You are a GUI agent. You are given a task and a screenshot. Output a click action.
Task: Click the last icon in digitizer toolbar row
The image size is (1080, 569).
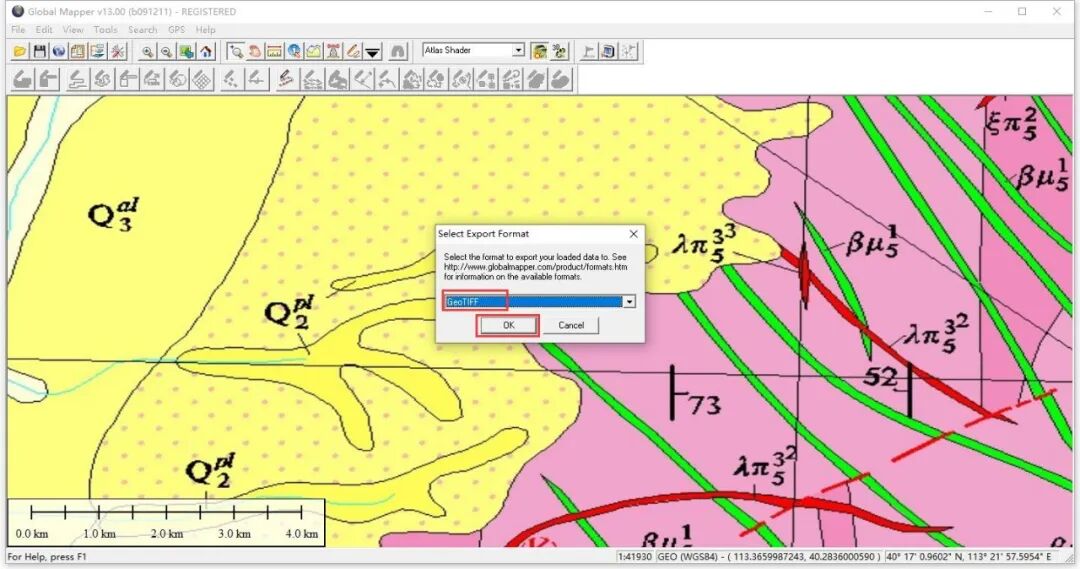(x=561, y=80)
